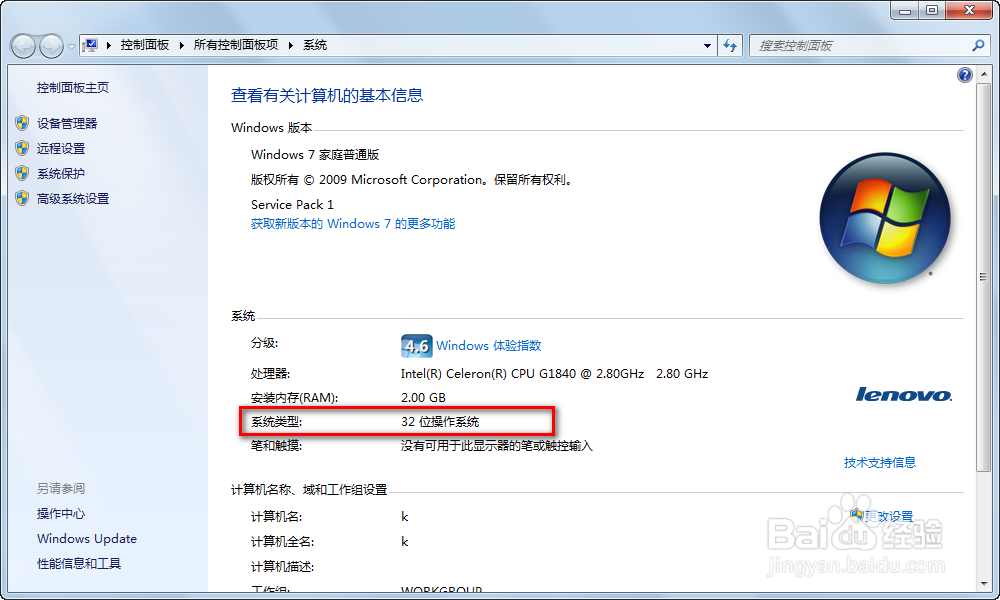
Task: Click the shield icon beside 设备管理器
Action: point(22,123)
